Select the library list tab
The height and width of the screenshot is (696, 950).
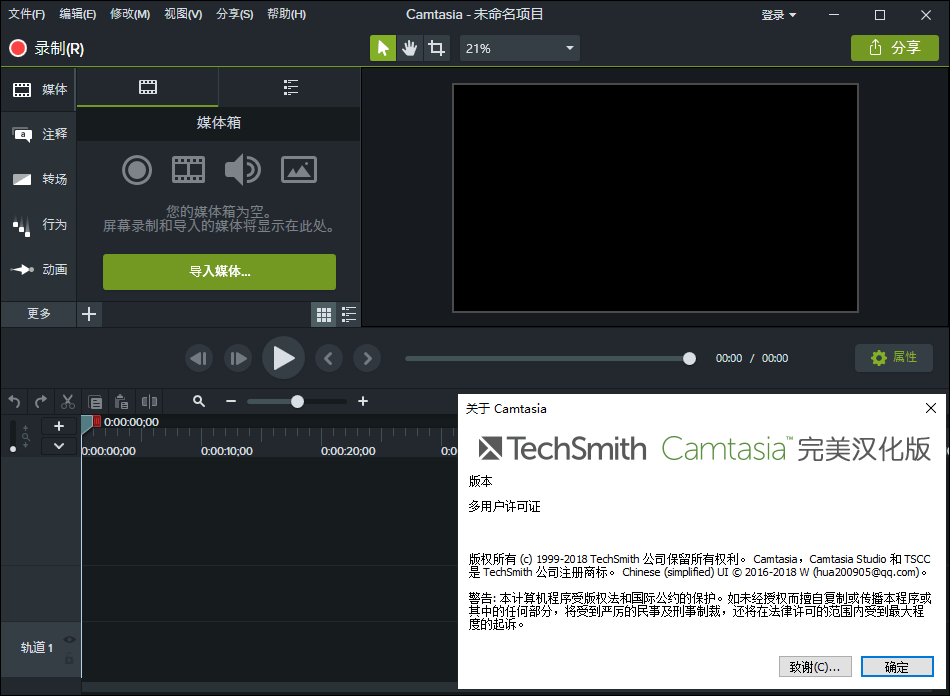point(290,87)
